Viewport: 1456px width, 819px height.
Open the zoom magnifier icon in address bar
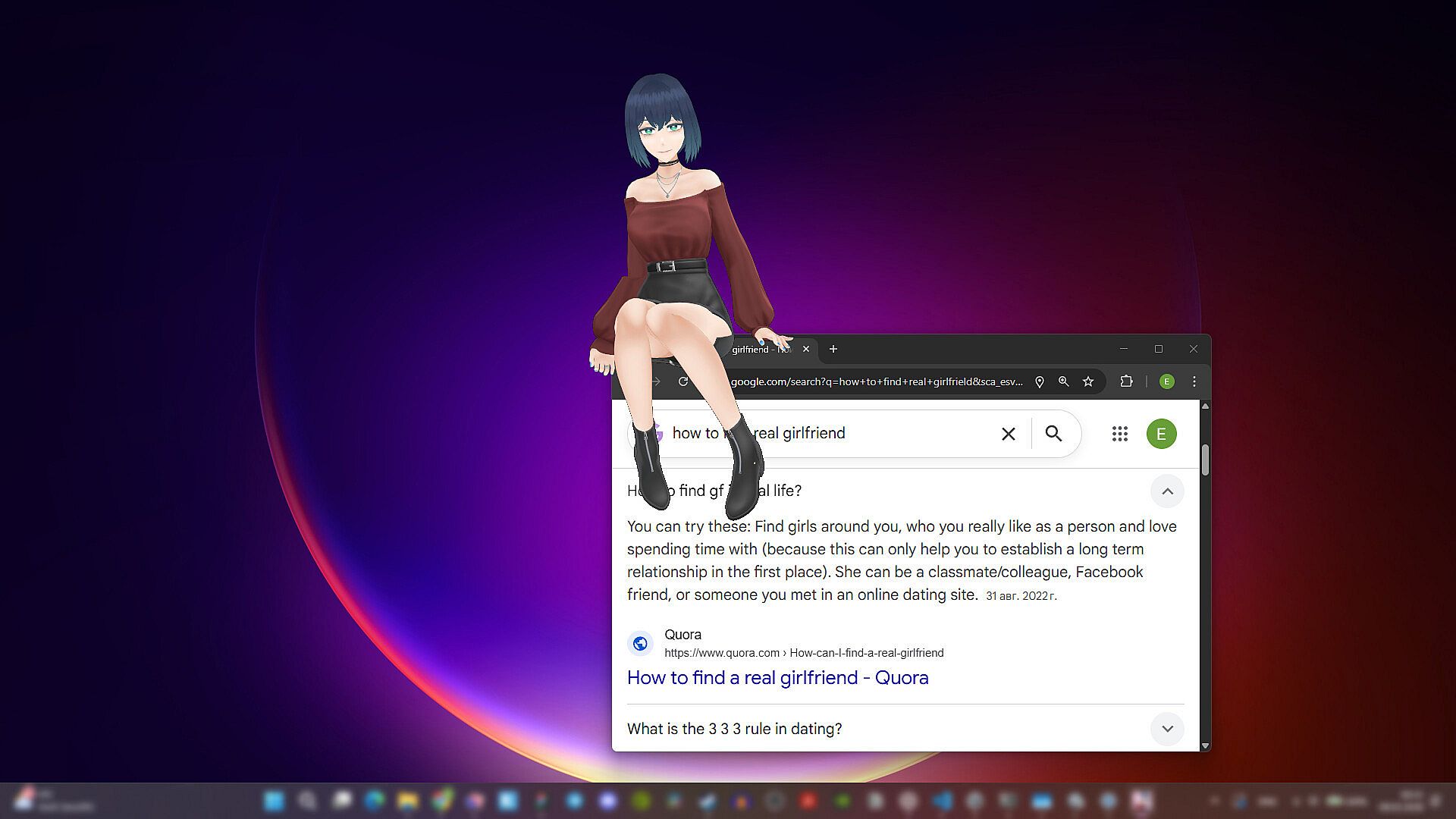tap(1063, 381)
